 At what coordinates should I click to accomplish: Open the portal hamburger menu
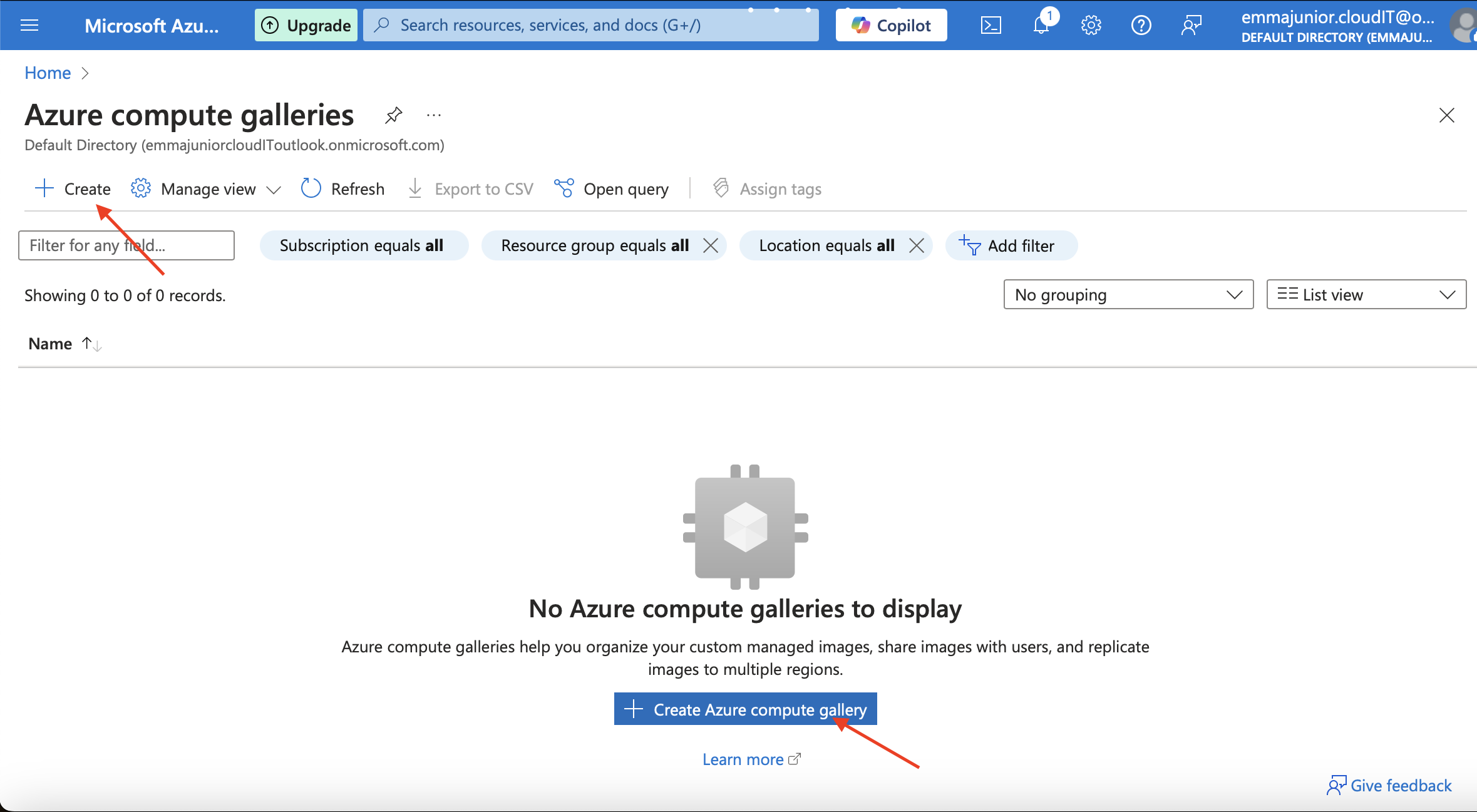(x=29, y=25)
